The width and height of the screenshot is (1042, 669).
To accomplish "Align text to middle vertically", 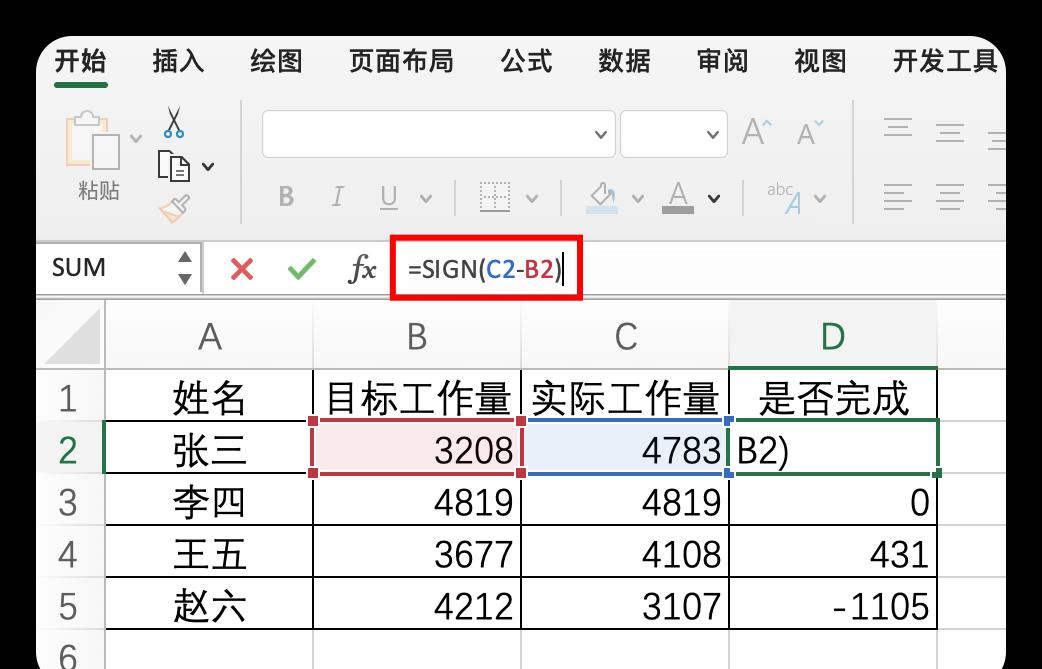I will (x=950, y=132).
